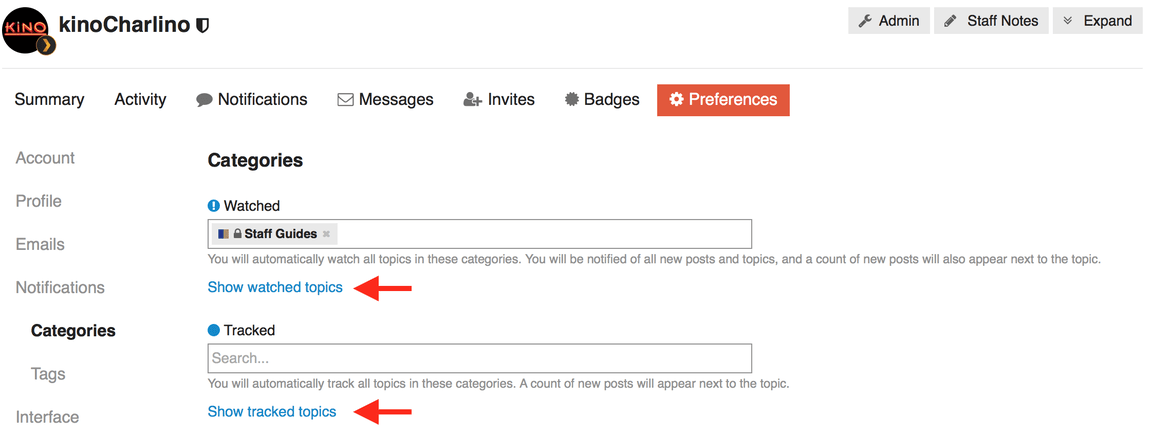Open the Tags notification preferences
Screen dimensions: 1152x434
coord(48,374)
